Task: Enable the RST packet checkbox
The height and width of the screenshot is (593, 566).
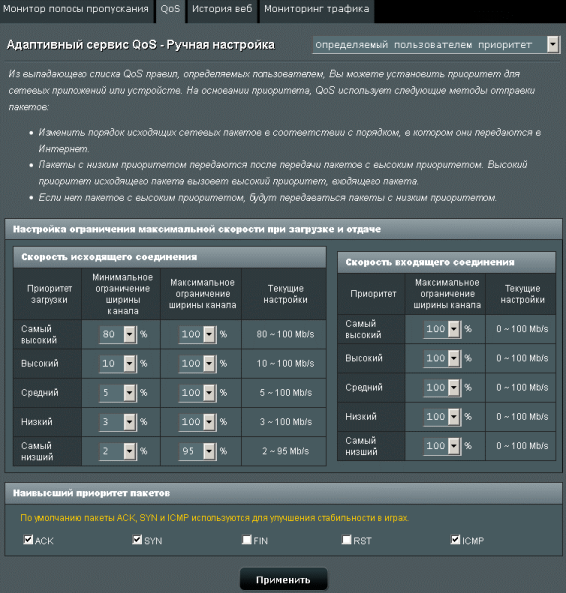Action: pyautogui.click(x=346, y=539)
